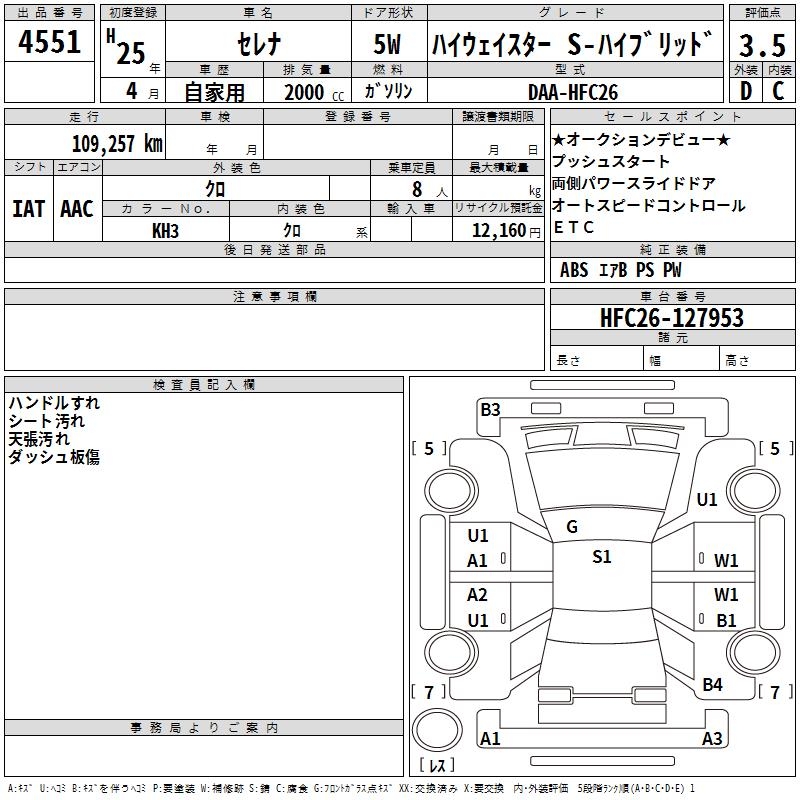The height and width of the screenshot is (800, 800).
Task: Click the 幅 dimension field
Action: pos(681,360)
